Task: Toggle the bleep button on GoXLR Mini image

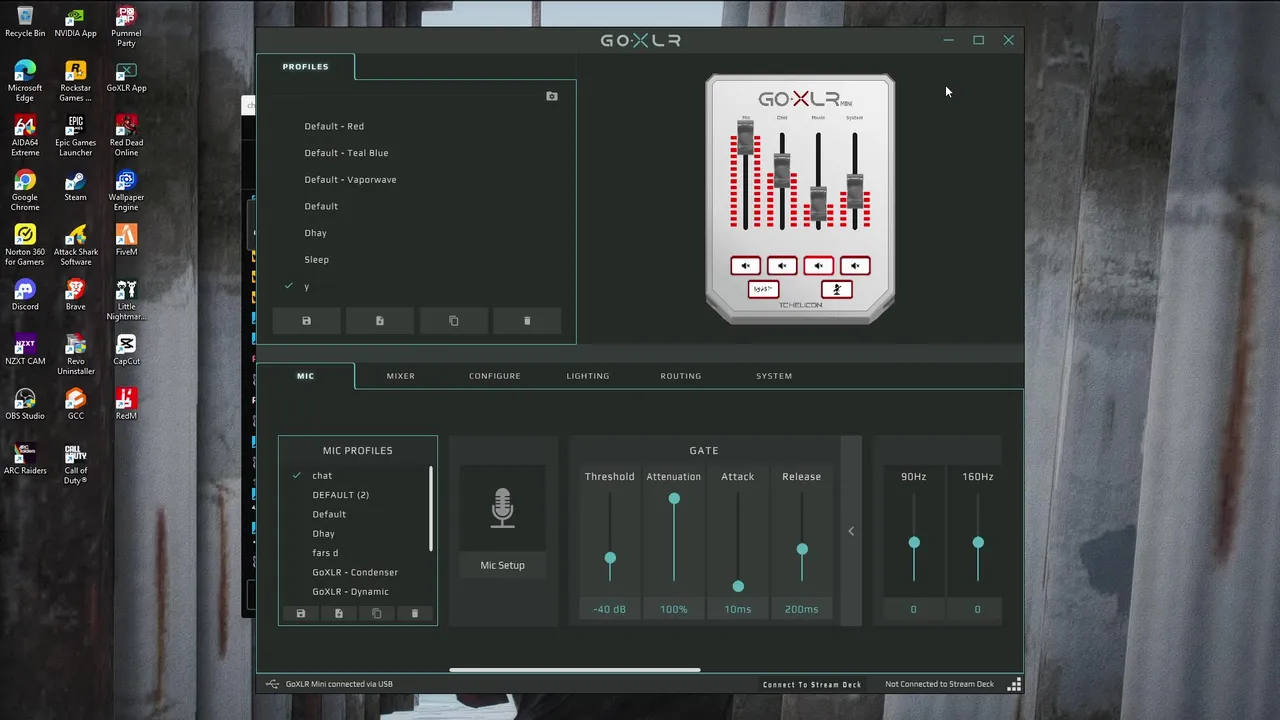Action: click(x=763, y=289)
